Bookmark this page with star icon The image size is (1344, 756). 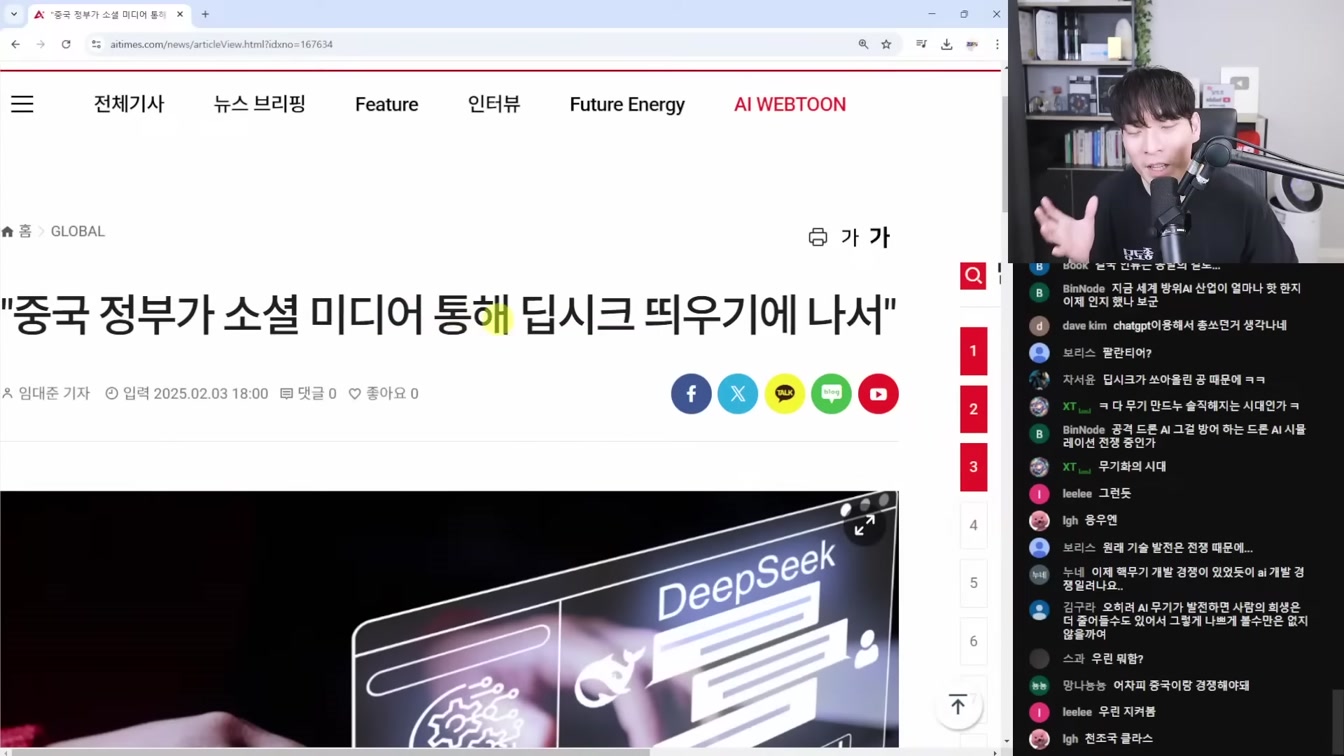[886, 44]
